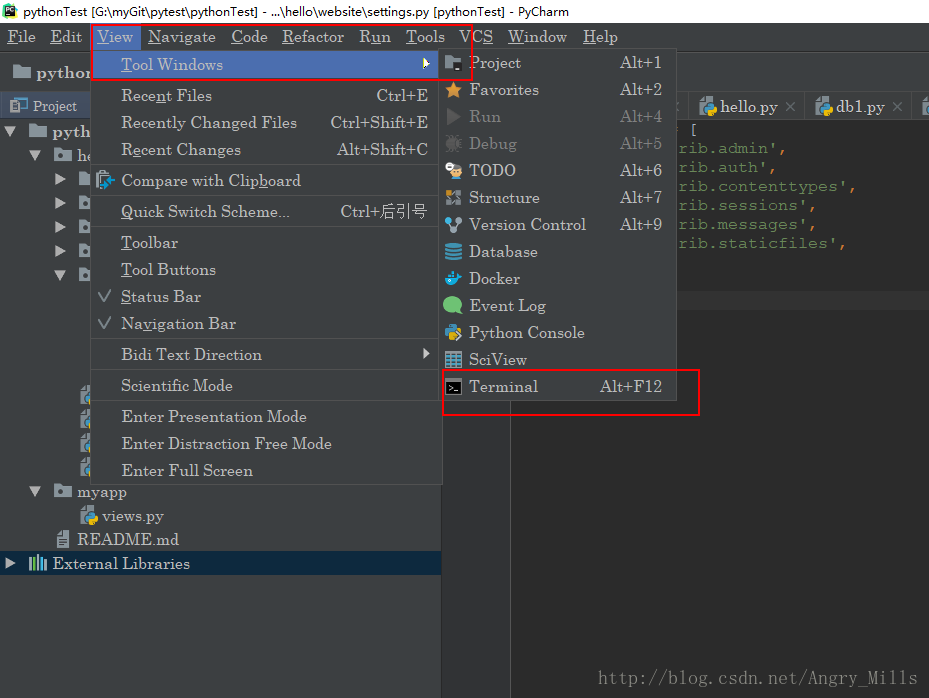Image resolution: width=929 pixels, height=698 pixels.
Task: Open the Navigate menu
Action: point(182,37)
